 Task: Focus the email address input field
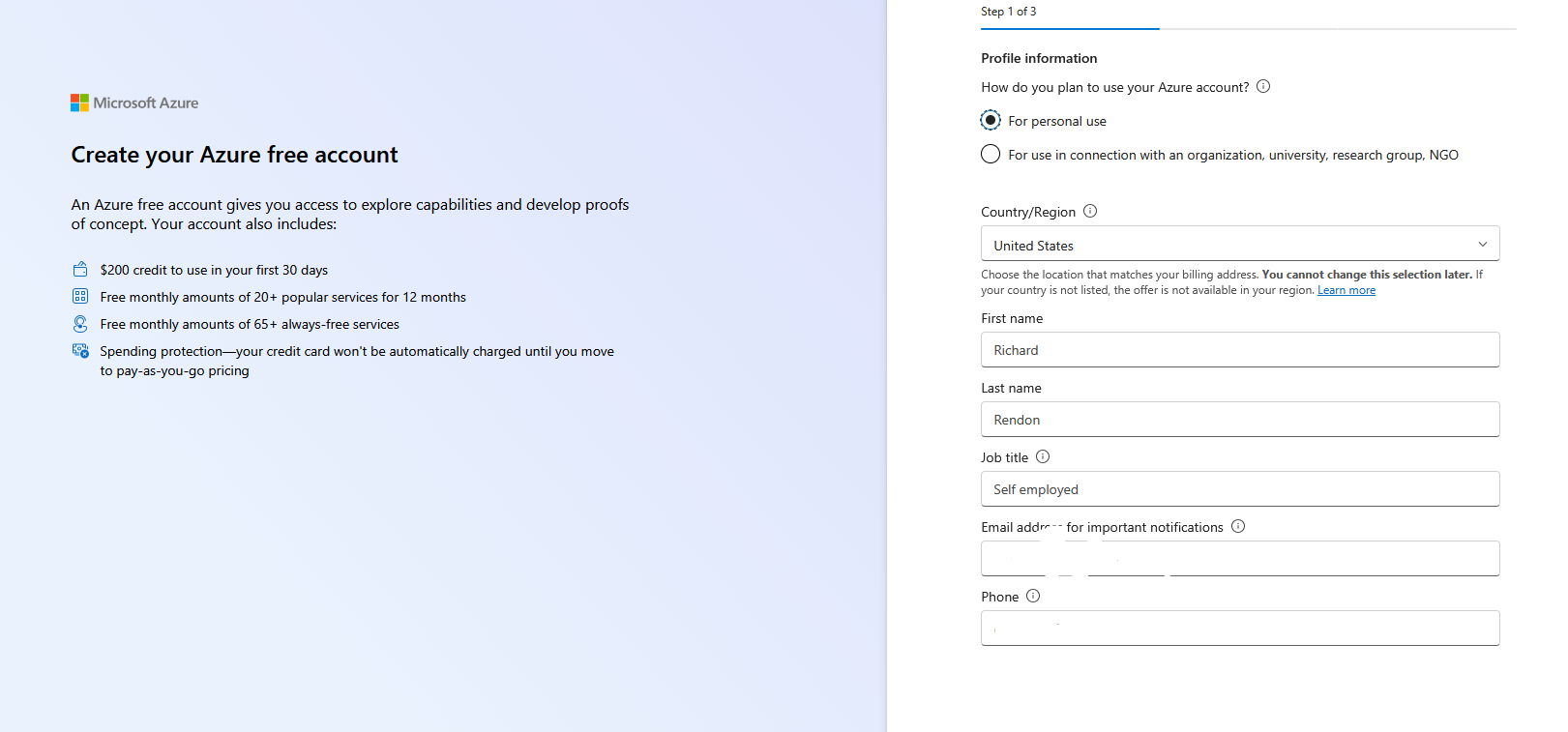click(x=1240, y=559)
